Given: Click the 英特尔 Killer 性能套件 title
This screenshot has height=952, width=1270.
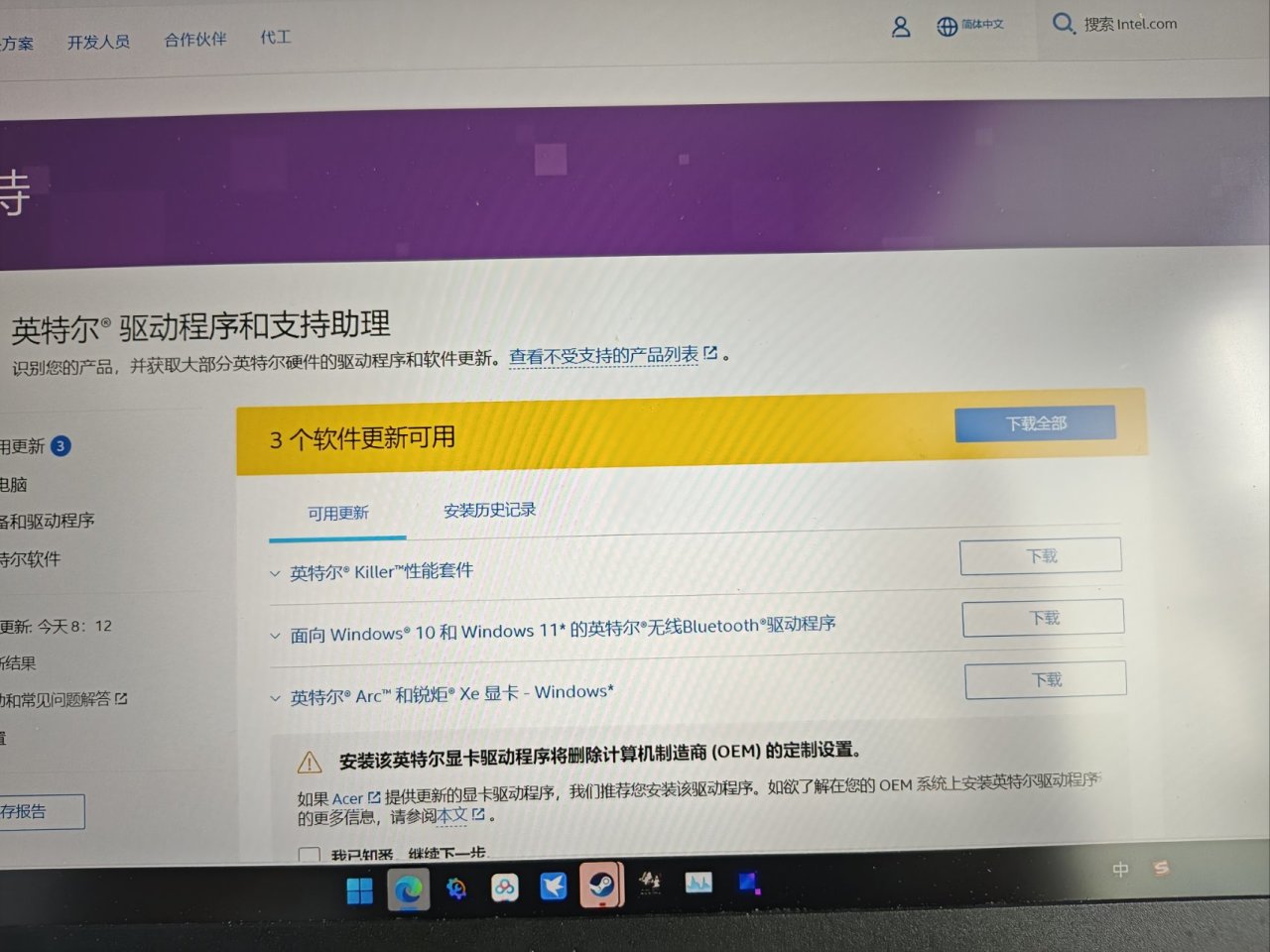Looking at the screenshot, I should point(381,571).
